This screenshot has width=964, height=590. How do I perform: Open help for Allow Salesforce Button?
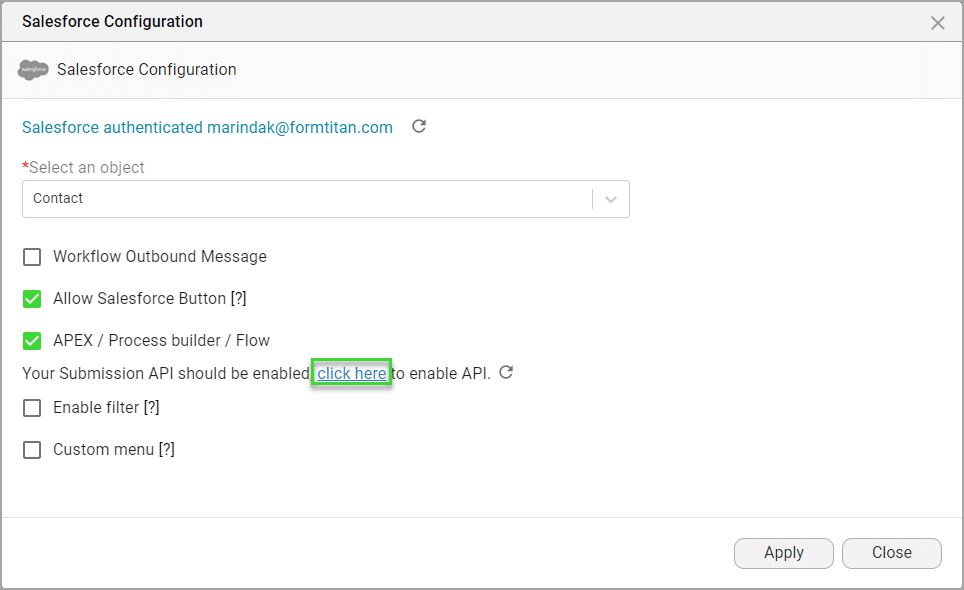click(x=238, y=299)
